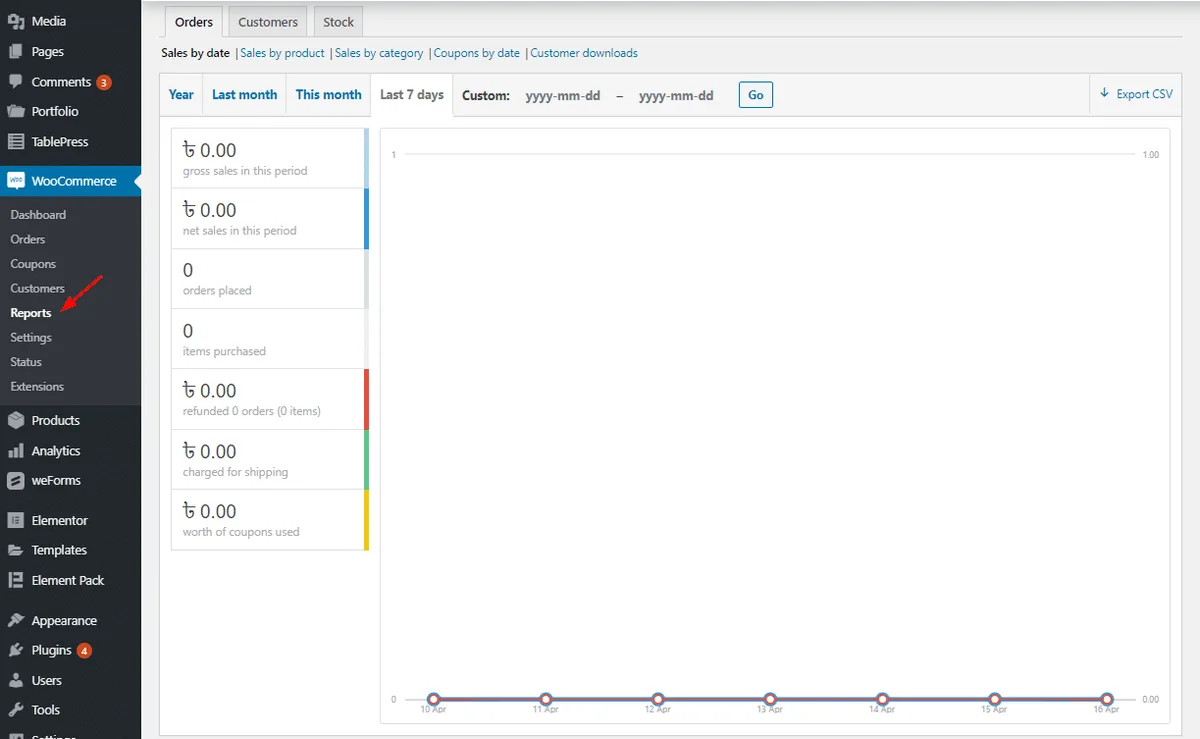
Task: Highlight worth of coupons used legend
Action: pyautogui.click(x=269, y=519)
